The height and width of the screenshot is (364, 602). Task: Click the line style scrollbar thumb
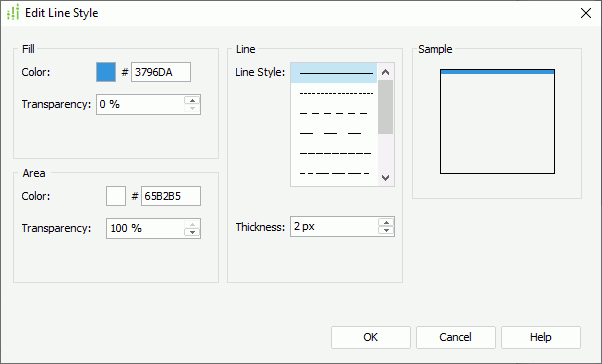[385, 107]
